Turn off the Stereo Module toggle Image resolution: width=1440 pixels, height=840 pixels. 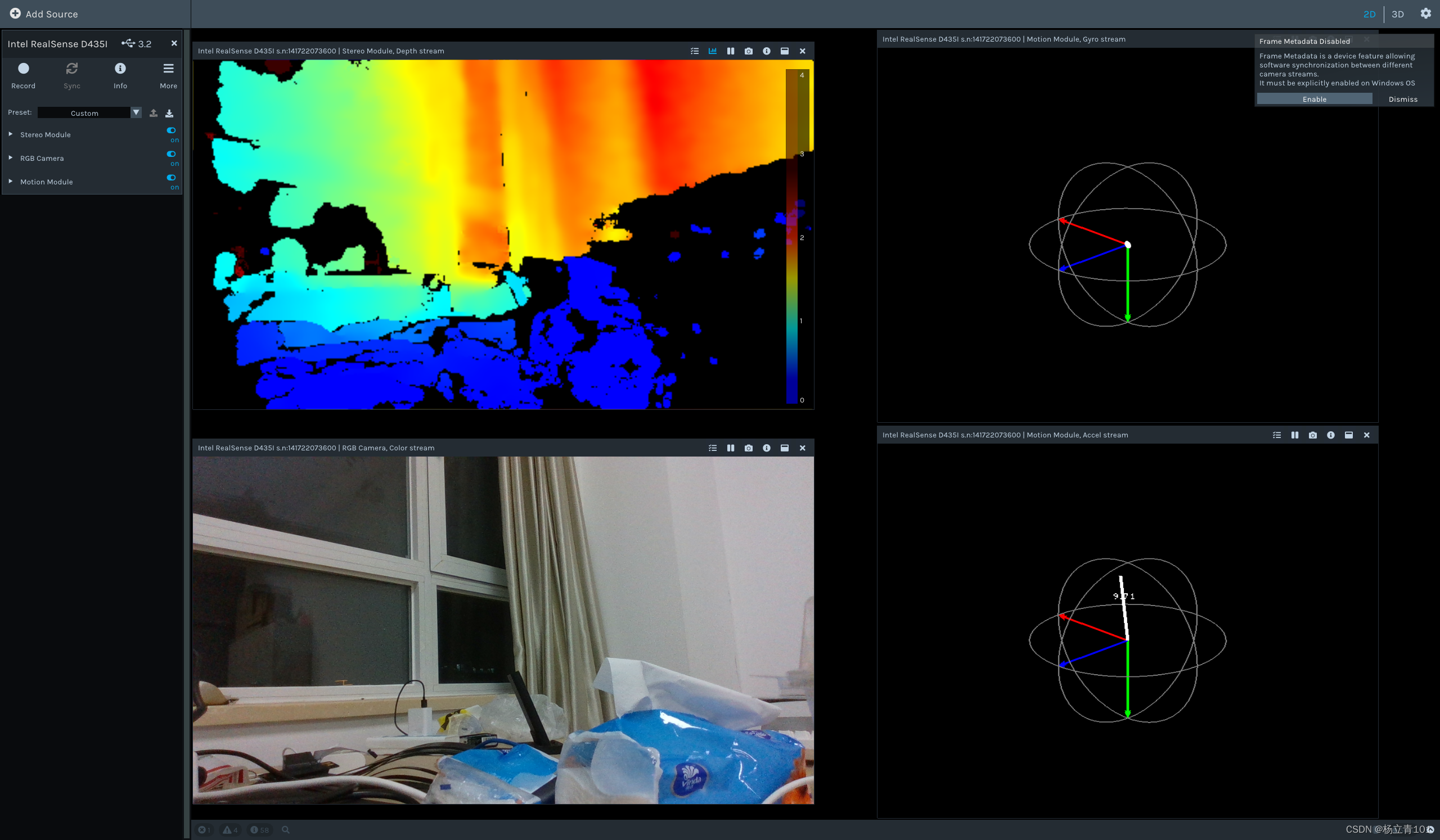point(171,130)
